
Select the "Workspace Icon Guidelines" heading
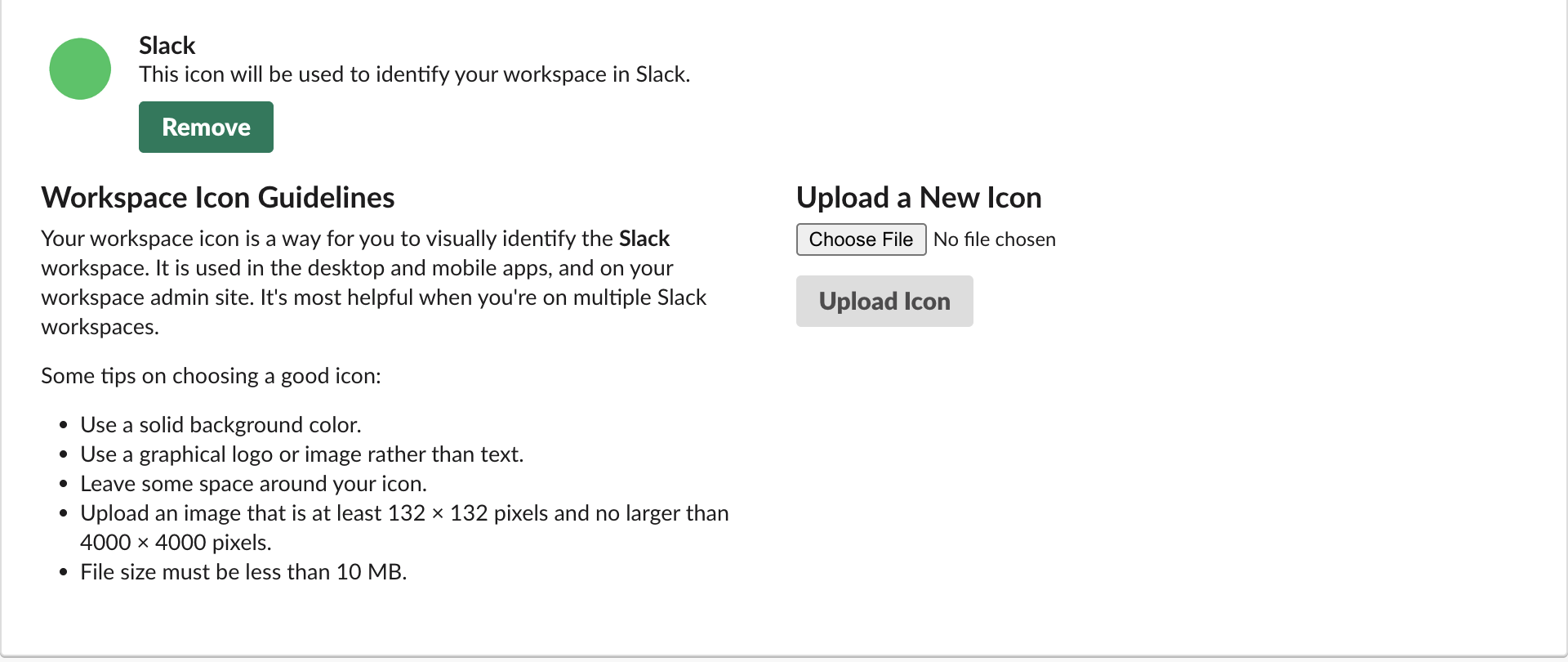[x=218, y=198]
